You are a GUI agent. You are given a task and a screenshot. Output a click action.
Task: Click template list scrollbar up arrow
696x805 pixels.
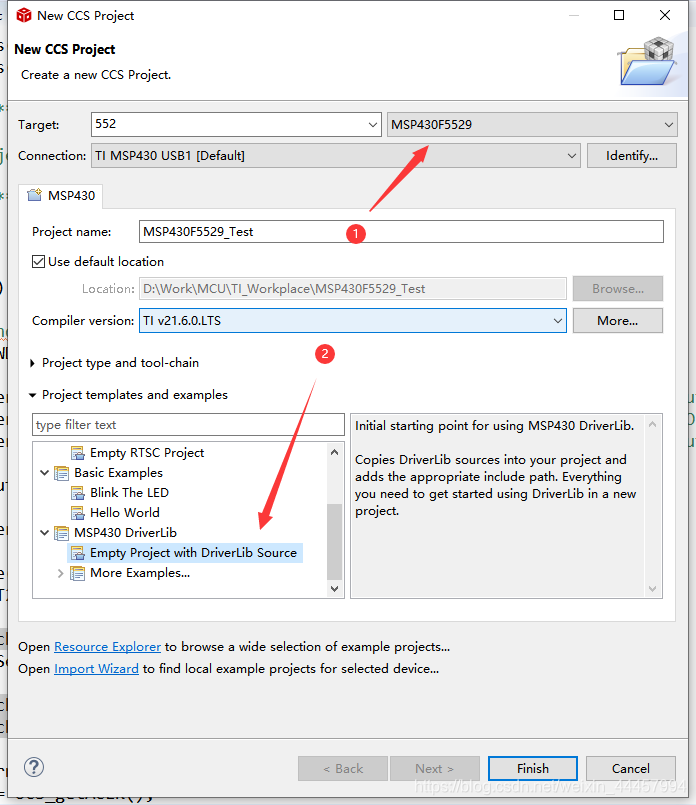point(335,452)
